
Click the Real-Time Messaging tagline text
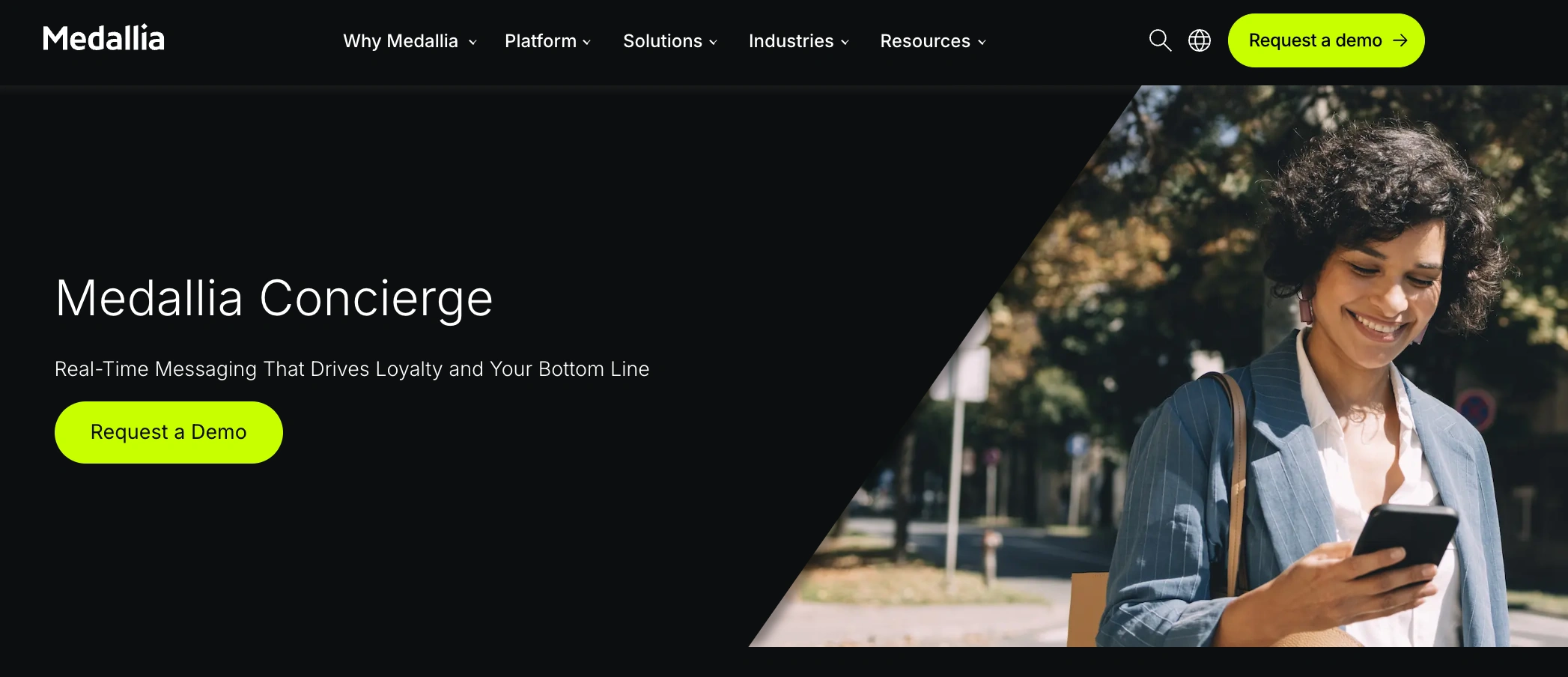(x=352, y=369)
